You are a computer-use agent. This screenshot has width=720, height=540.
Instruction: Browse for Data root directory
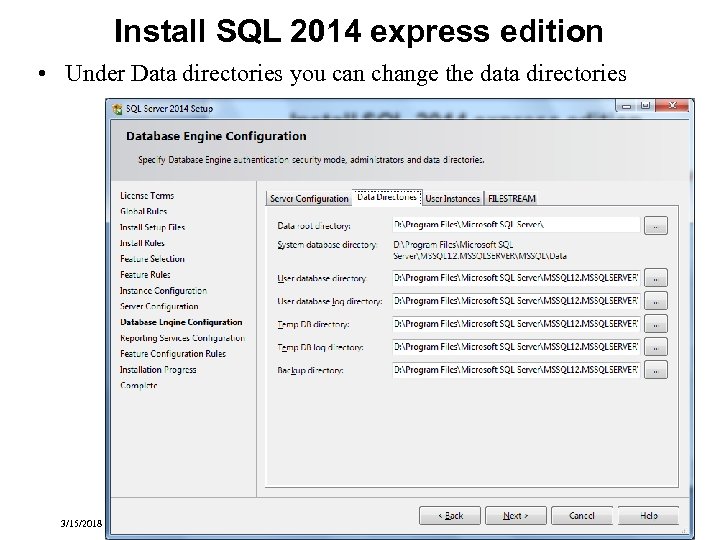656,226
